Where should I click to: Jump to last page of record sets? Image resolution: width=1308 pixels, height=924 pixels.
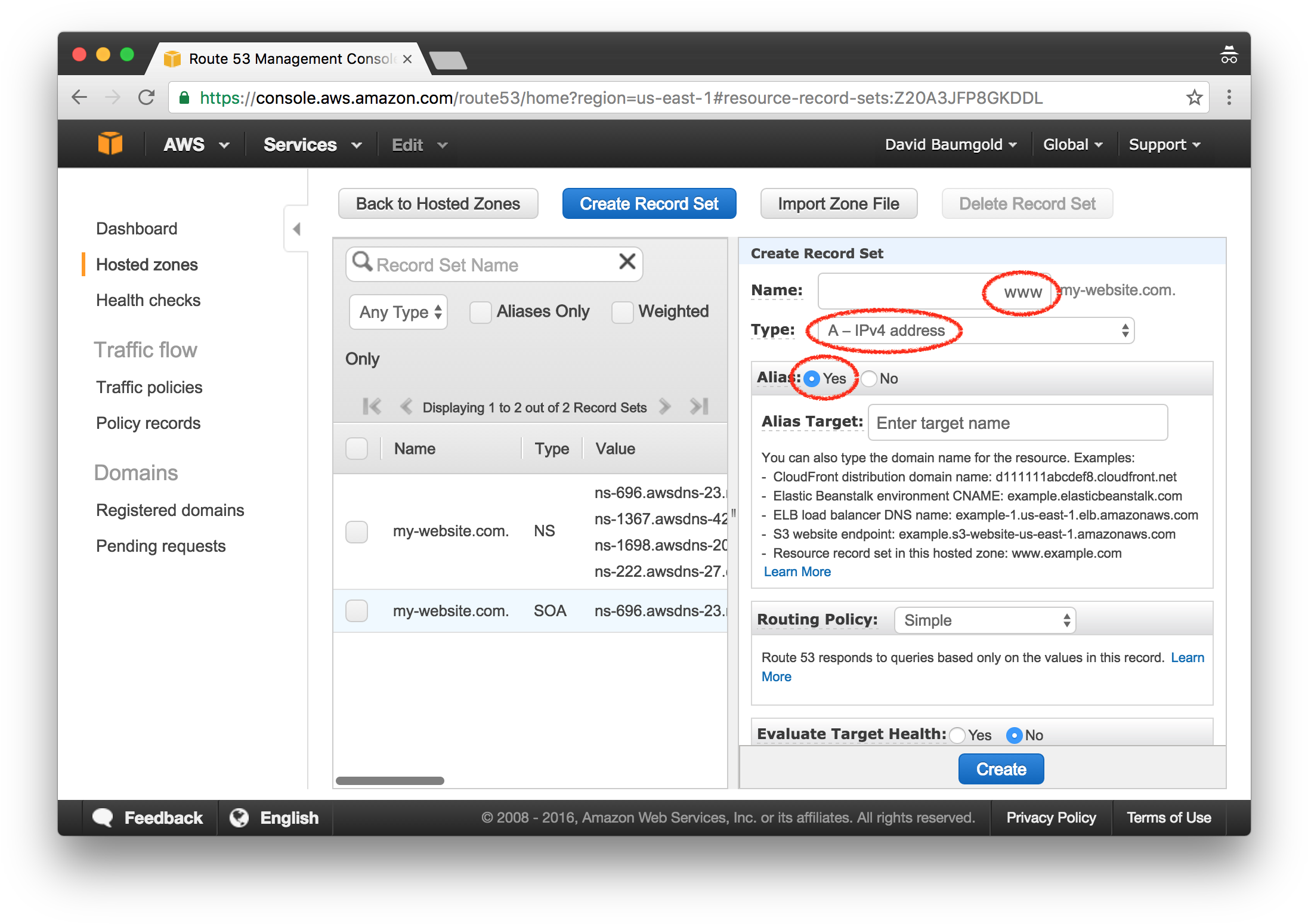point(699,407)
